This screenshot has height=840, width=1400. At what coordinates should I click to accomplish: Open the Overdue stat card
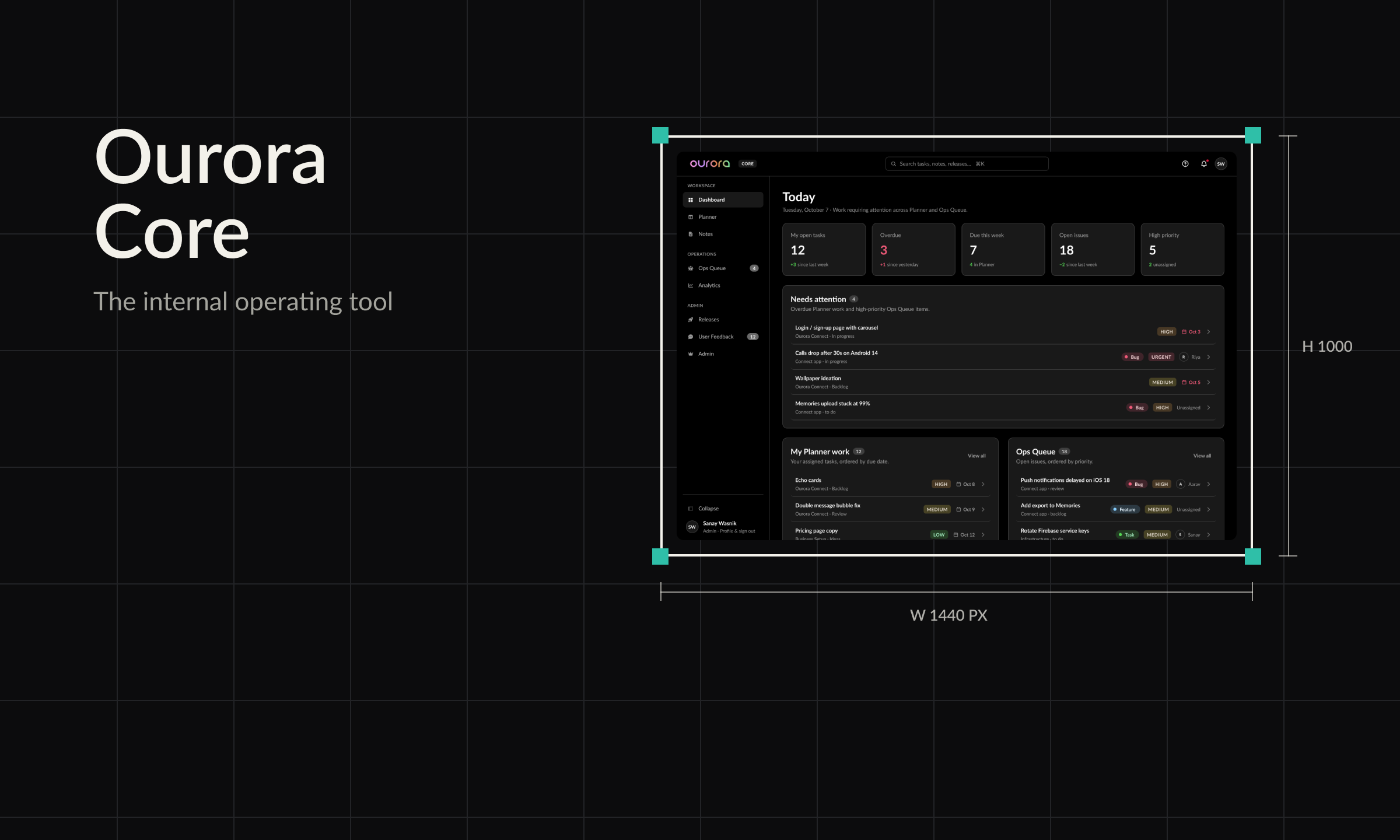pos(914,249)
